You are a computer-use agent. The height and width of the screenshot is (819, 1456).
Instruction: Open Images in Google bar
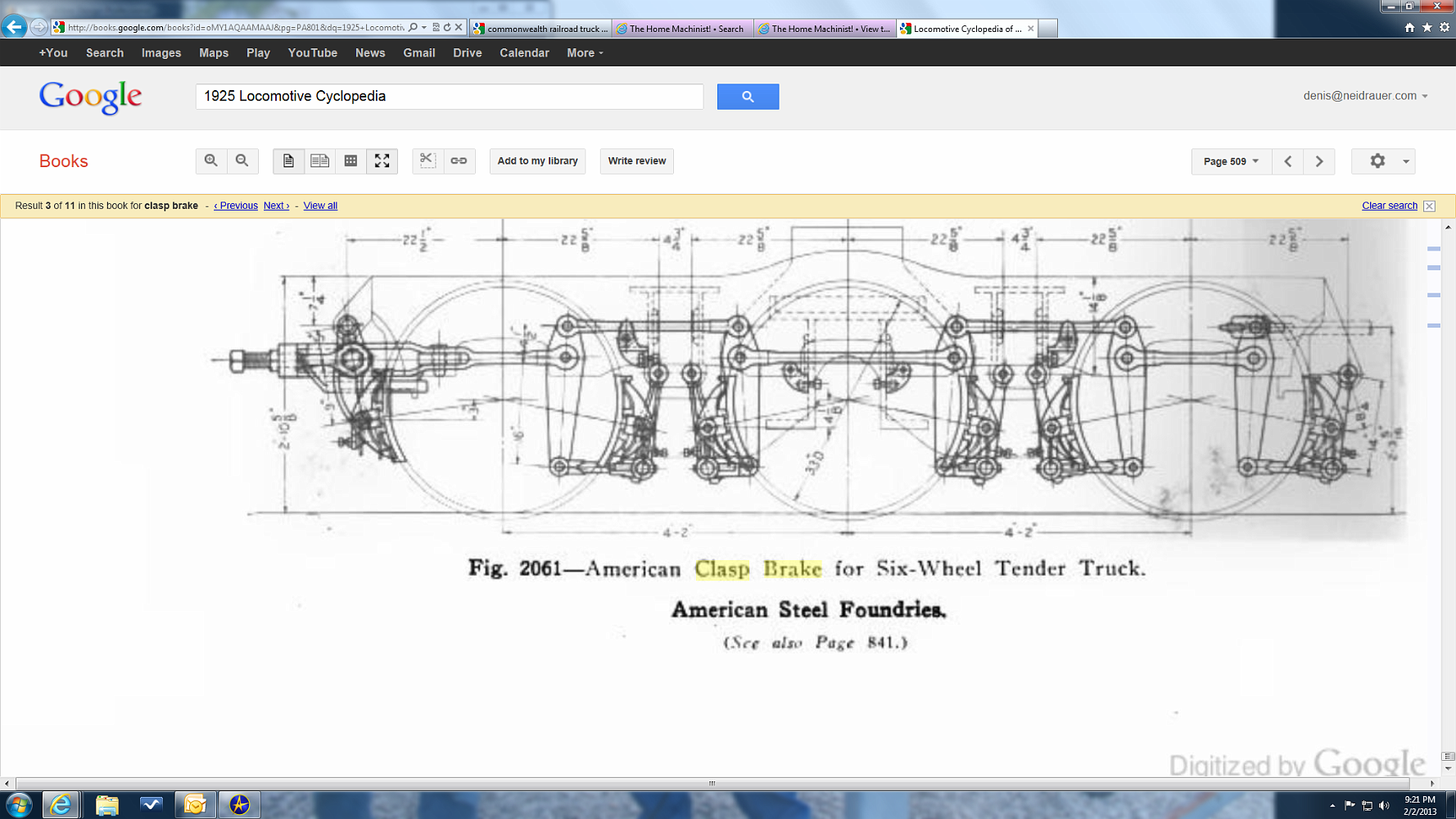click(x=161, y=52)
